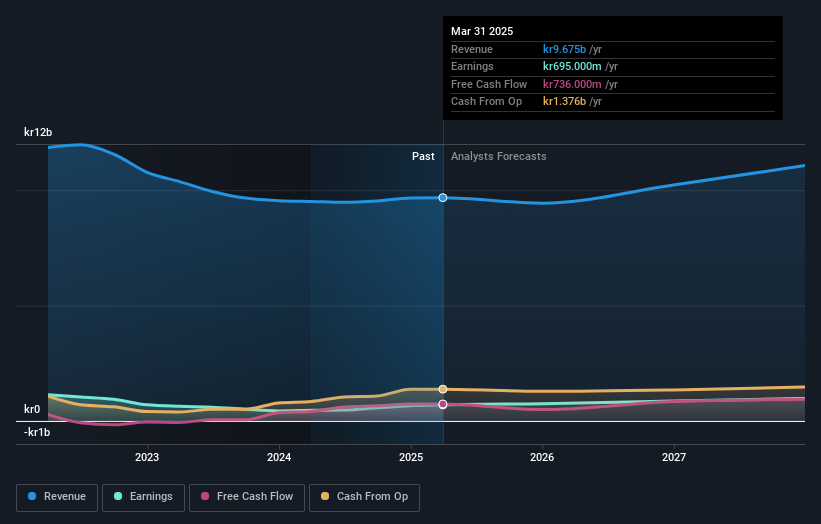Screen dimensions: 821x524
Task: Click the Analysts Forecasts label
Action: pos(498,156)
